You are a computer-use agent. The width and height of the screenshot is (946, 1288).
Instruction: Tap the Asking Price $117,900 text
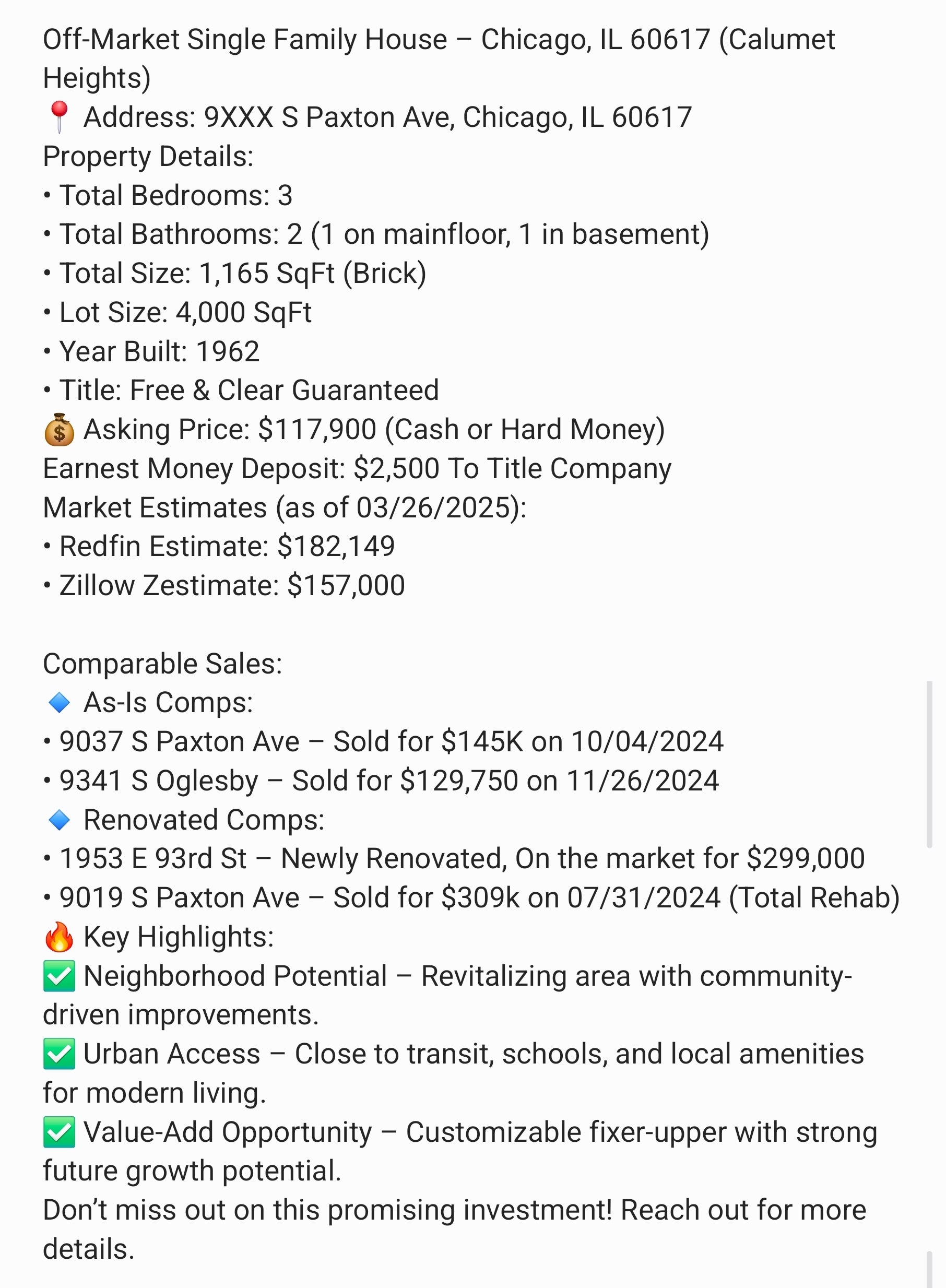tap(374, 430)
